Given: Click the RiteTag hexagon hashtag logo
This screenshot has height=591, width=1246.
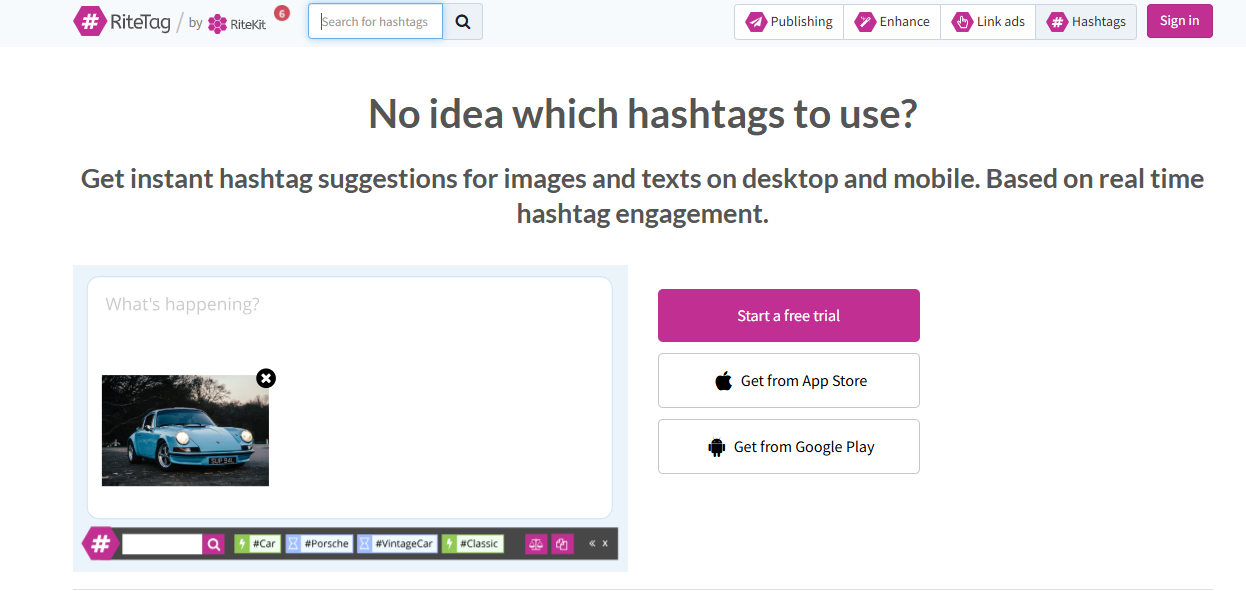Looking at the screenshot, I should click(90, 21).
